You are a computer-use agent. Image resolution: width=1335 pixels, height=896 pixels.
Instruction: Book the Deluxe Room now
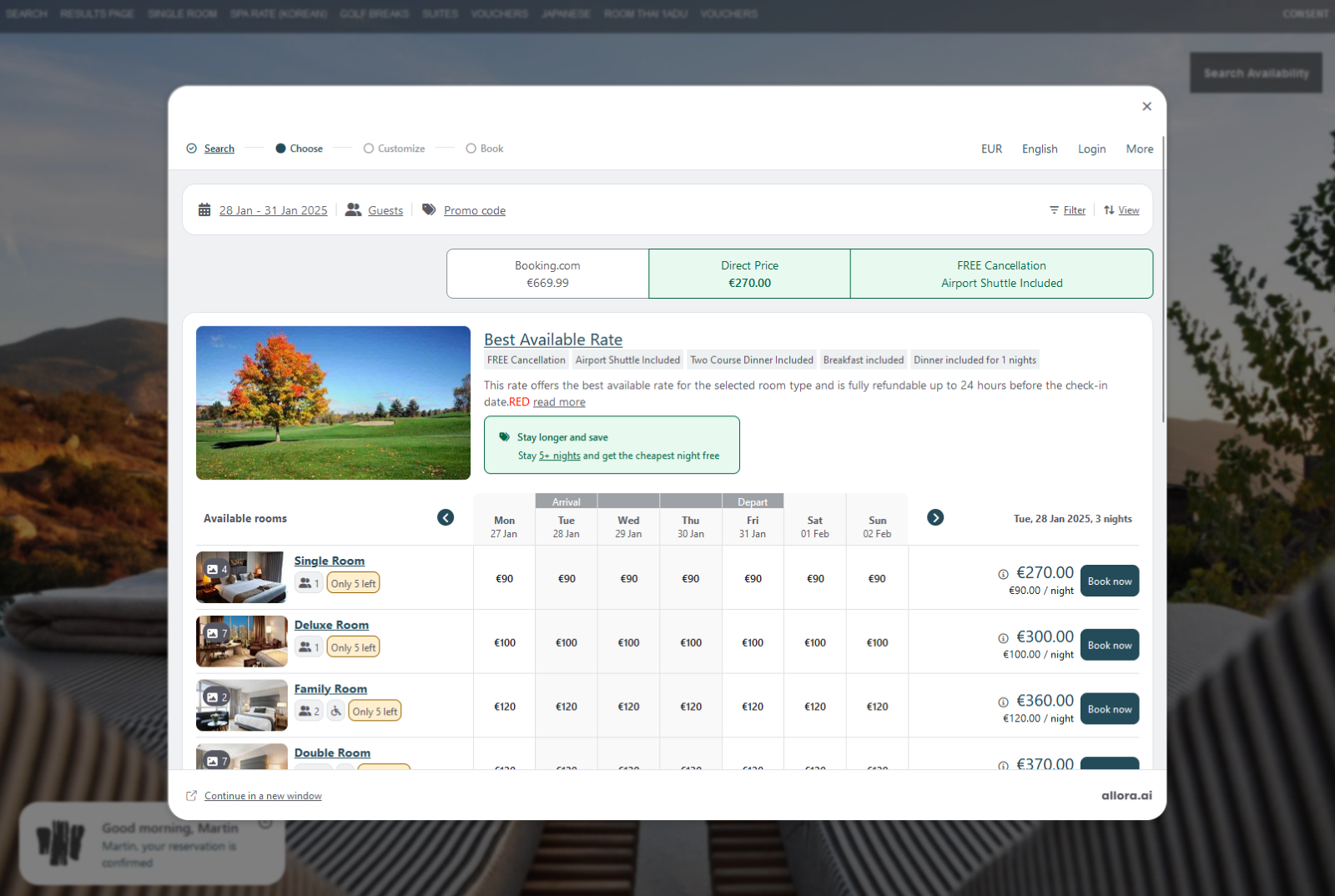pos(1110,645)
